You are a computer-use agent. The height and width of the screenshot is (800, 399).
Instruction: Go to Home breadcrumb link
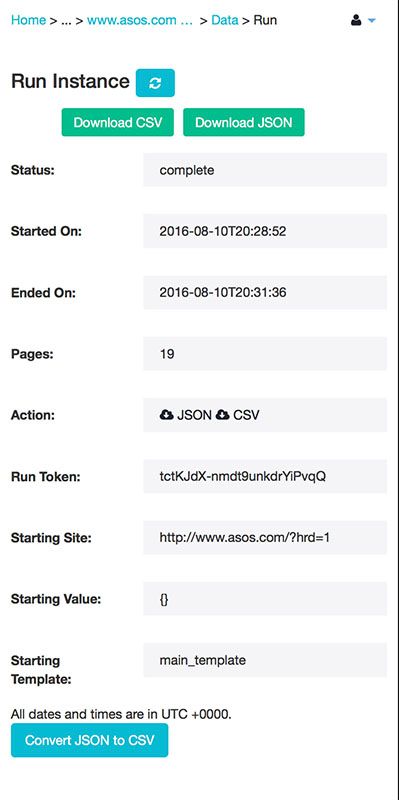coord(28,20)
